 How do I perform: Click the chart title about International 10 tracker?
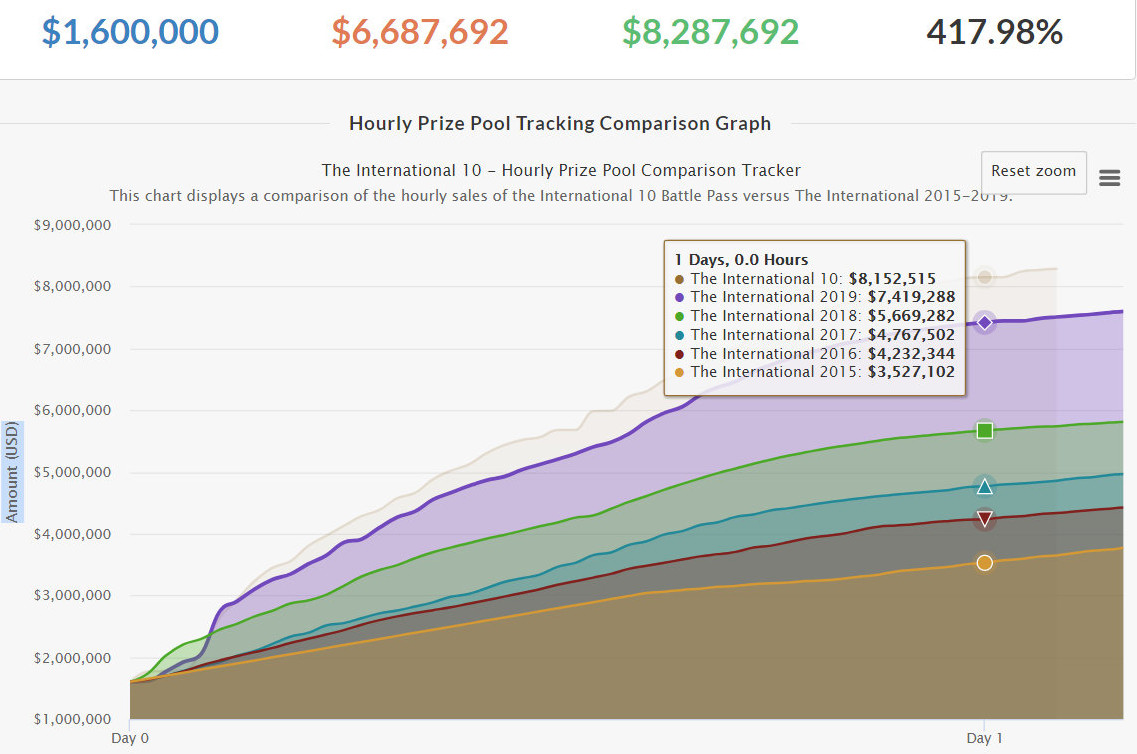click(x=560, y=170)
